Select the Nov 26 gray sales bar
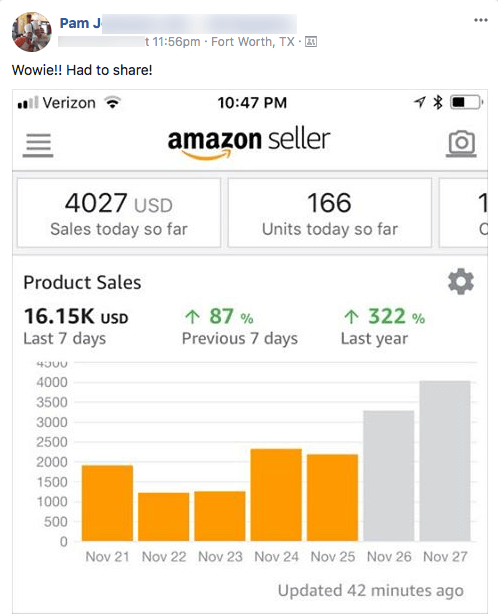 click(x=389, y=476)
